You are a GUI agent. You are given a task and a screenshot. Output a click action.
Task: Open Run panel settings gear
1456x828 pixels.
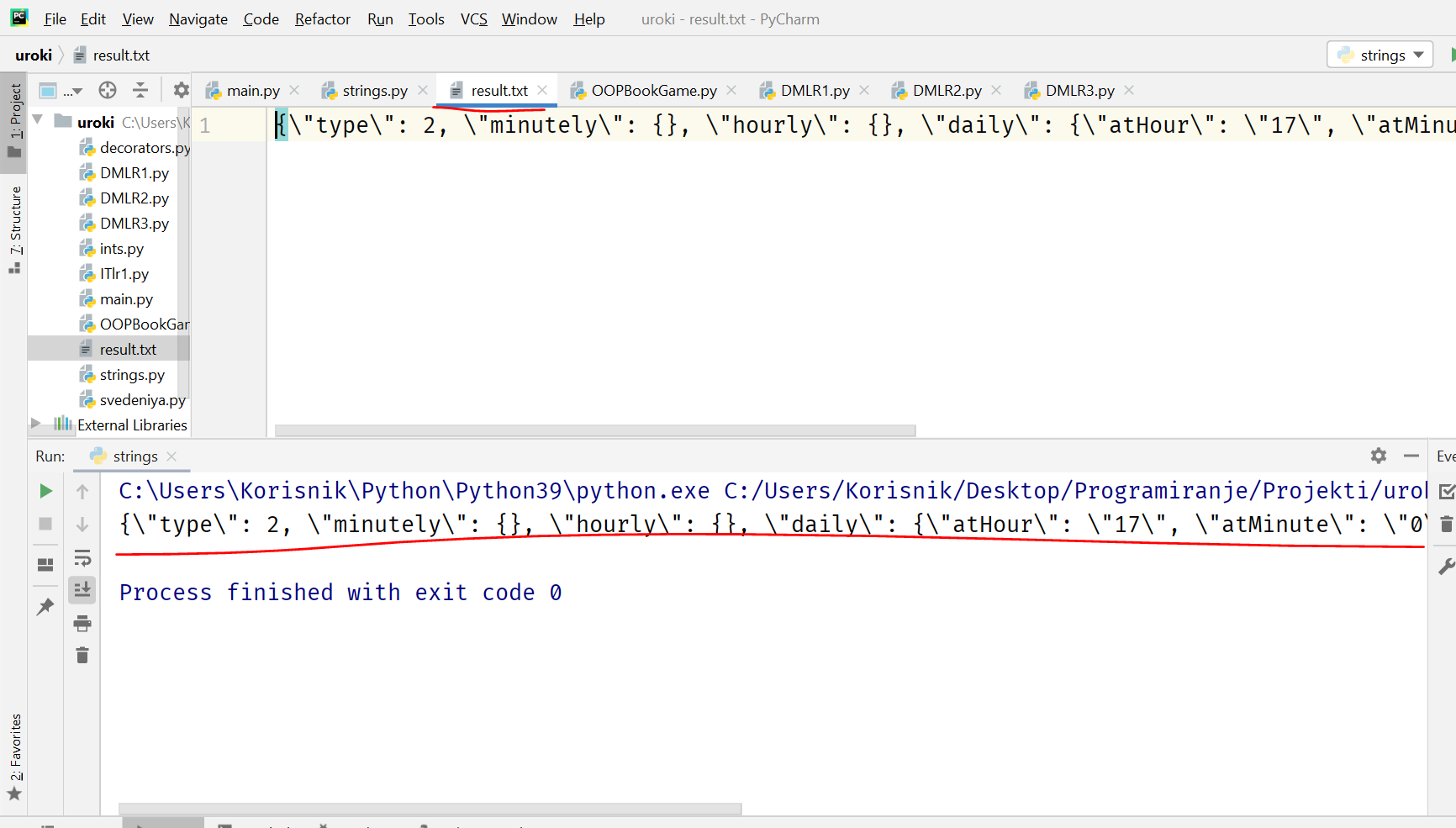(x=1379, y=456)
